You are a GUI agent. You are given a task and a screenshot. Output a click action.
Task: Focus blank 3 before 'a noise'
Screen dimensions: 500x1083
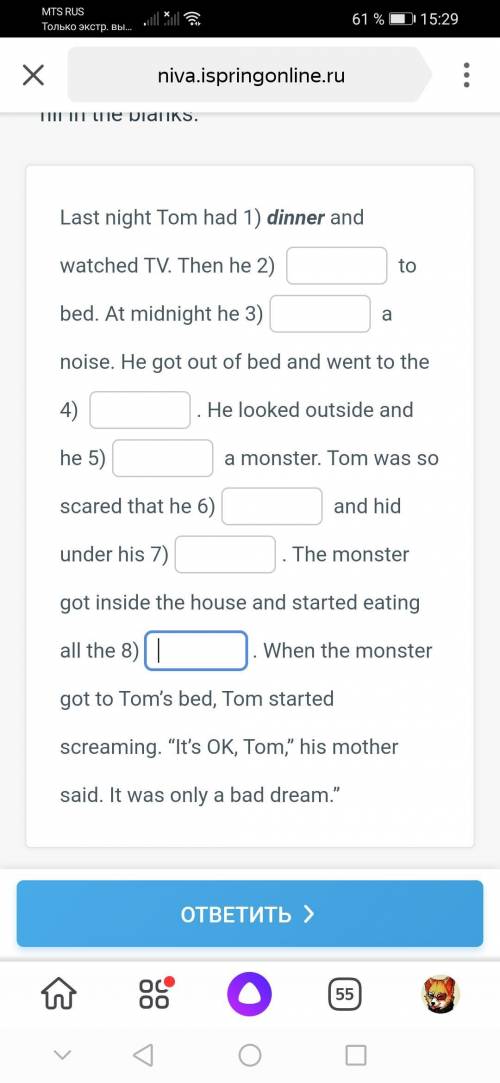pyautogui.click(x=320, y=314)
